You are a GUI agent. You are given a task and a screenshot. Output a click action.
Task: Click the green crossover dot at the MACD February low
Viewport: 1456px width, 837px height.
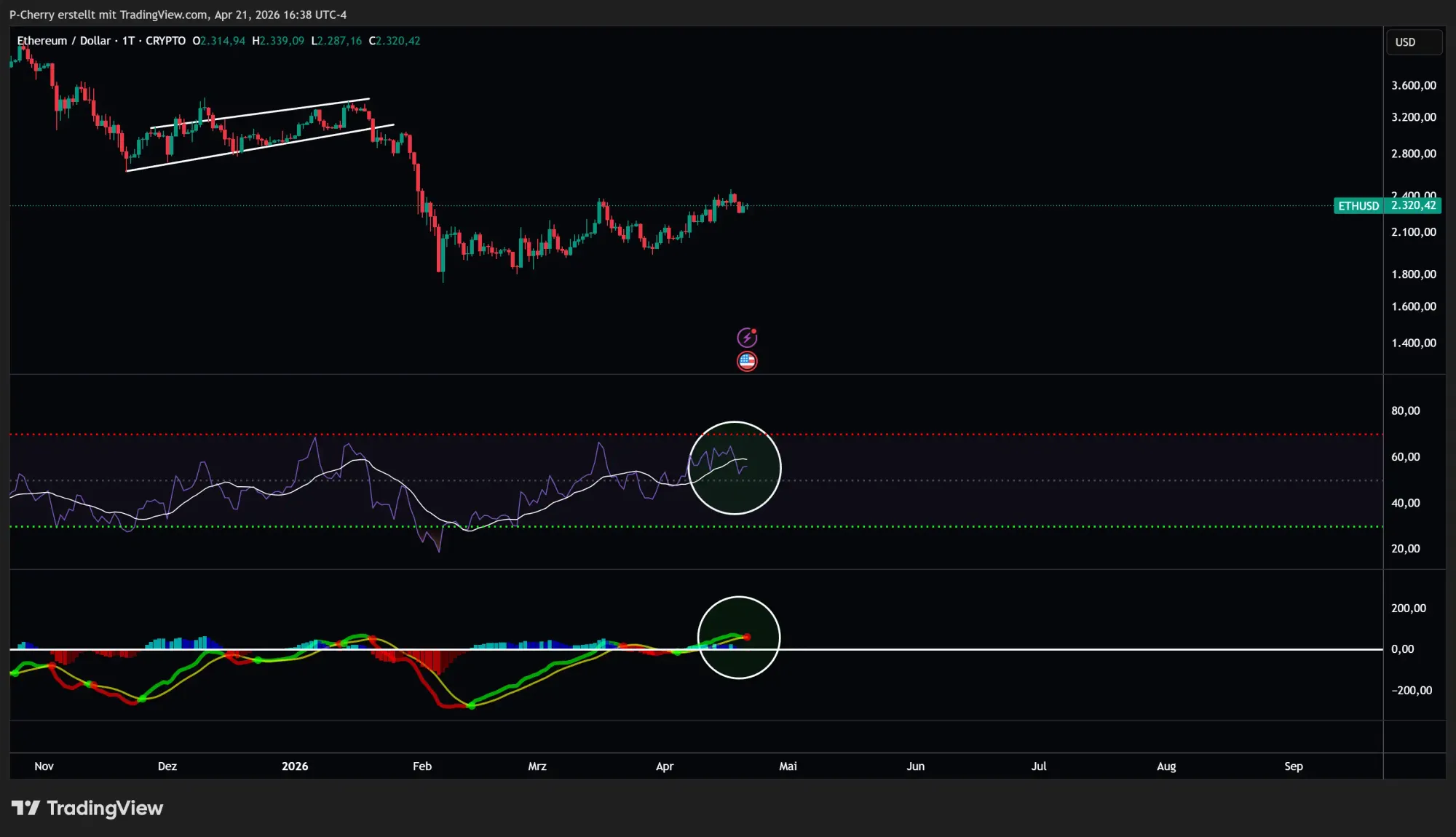(x=471, y=705)
